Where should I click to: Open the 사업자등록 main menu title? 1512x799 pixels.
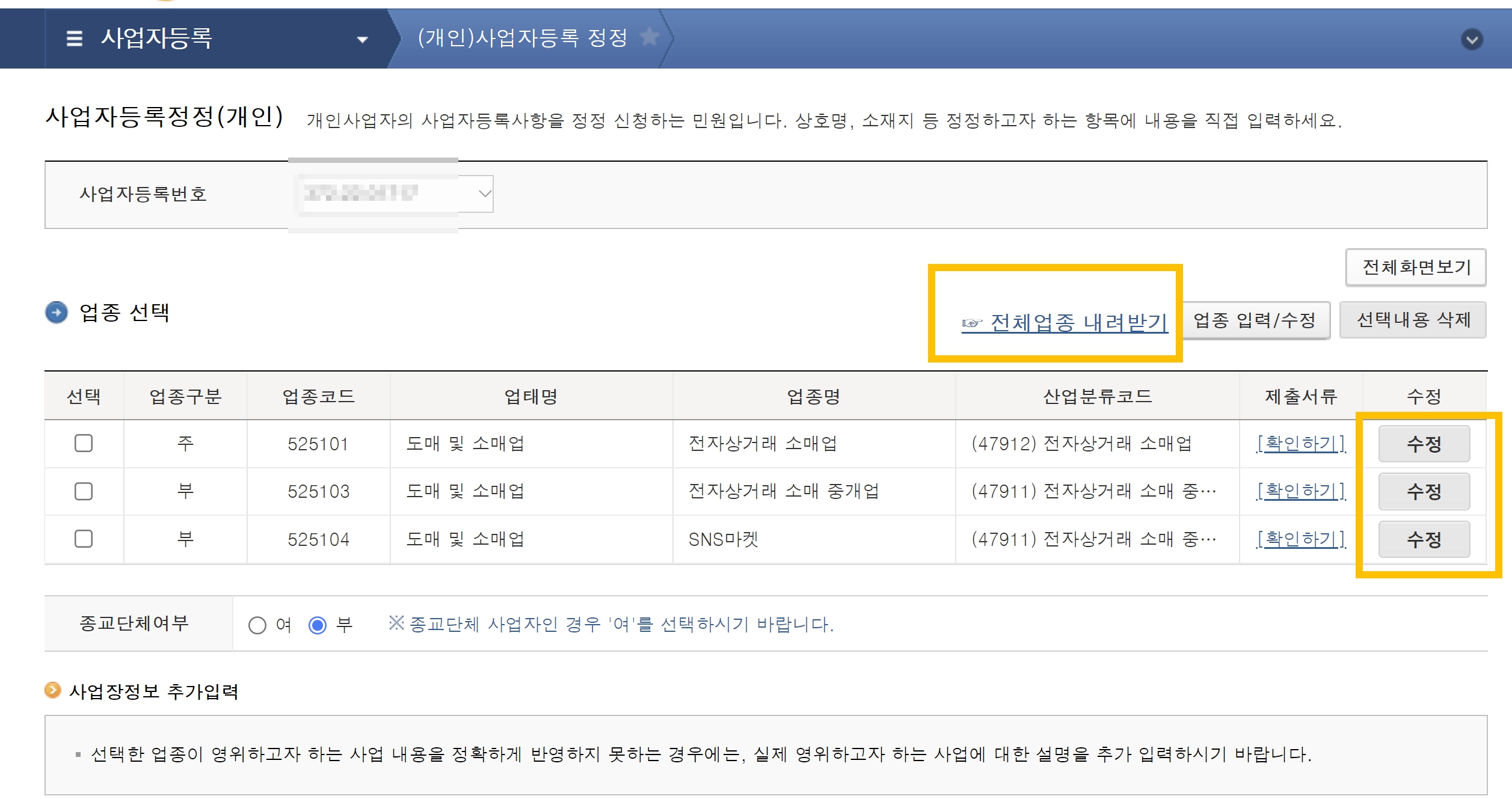click(x=156, y=38)
